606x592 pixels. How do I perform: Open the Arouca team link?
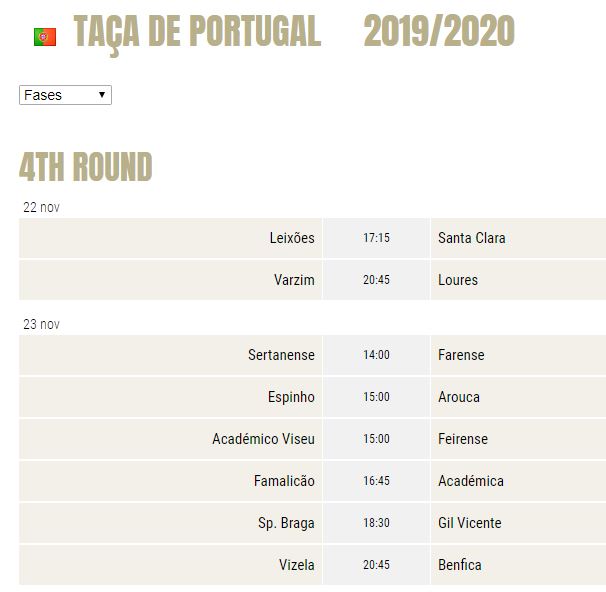pos(459,397)
